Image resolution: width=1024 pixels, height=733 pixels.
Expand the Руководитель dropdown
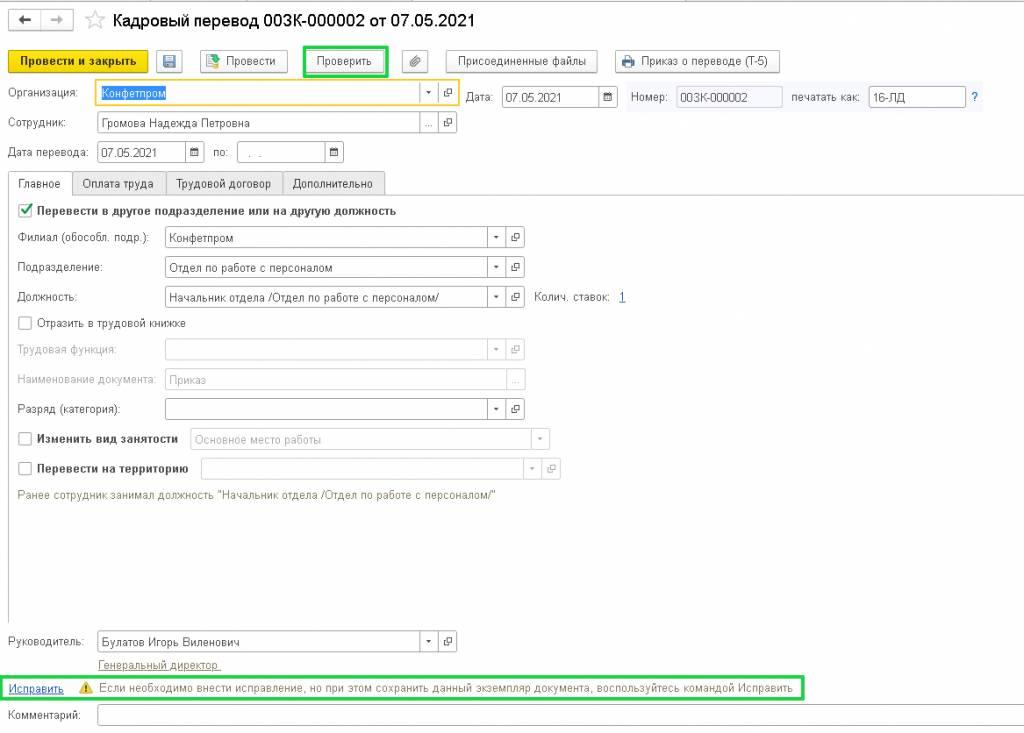pyautogui.click(x=429, y=642)
